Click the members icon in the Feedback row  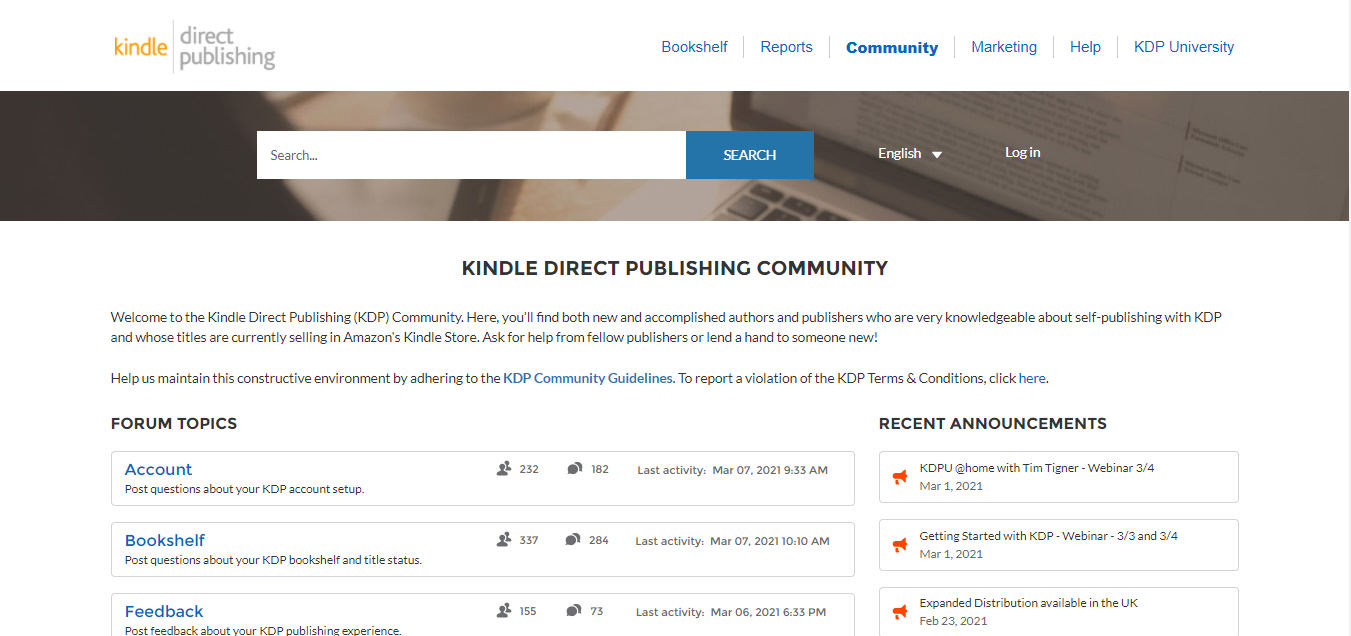pyautogui.click(x=504, y=611)
